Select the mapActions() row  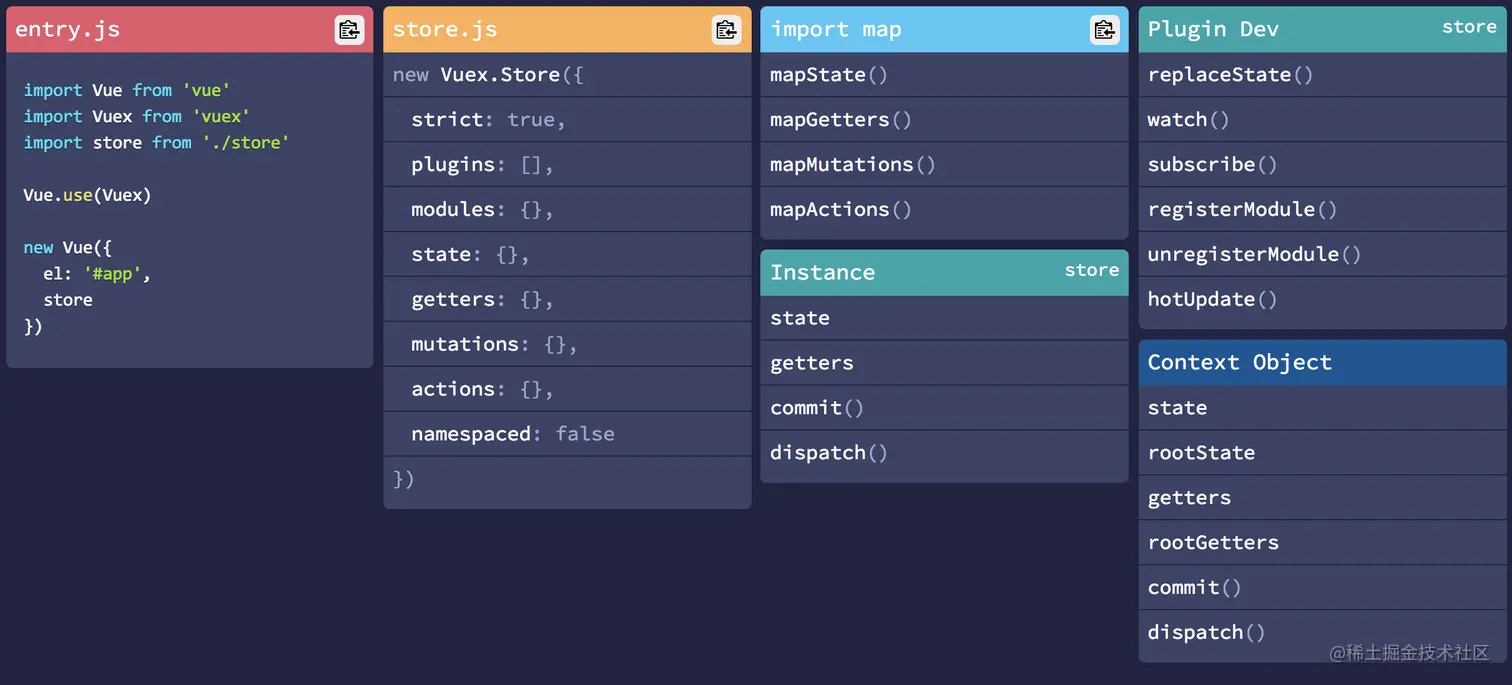944,211
